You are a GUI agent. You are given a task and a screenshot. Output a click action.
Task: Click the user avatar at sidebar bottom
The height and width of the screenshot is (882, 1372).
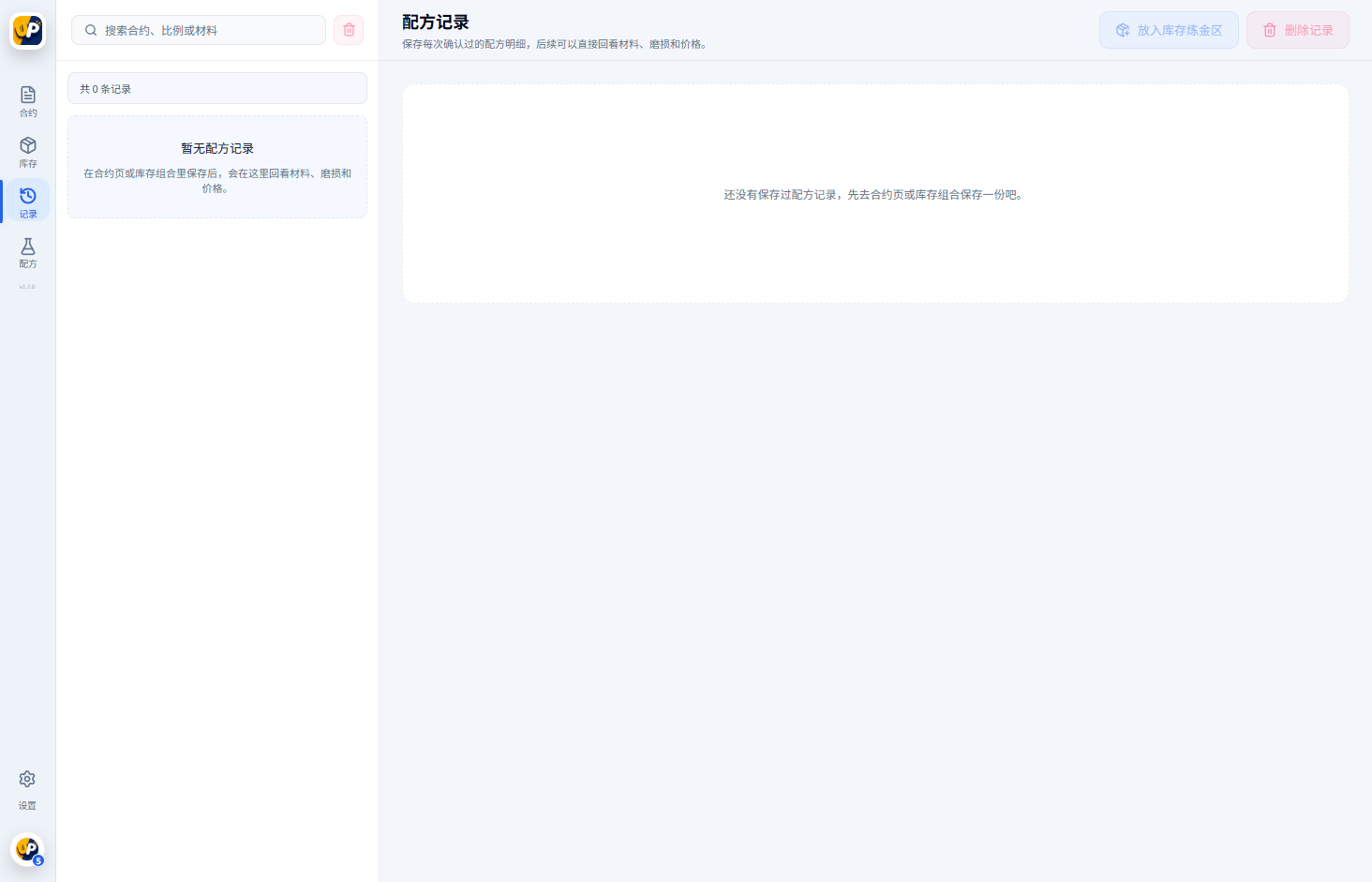tap(27, 849)
